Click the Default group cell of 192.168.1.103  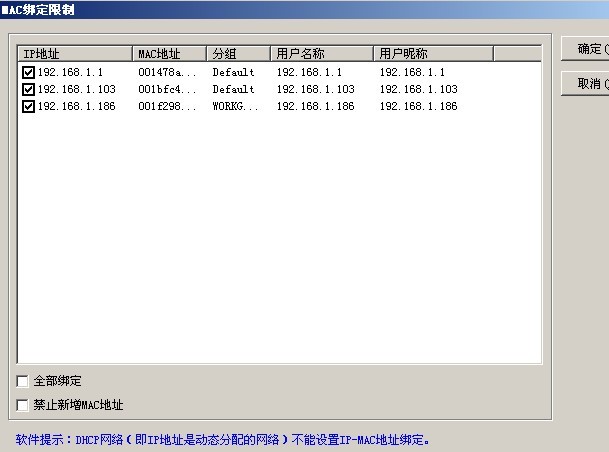tap(233, 89)
